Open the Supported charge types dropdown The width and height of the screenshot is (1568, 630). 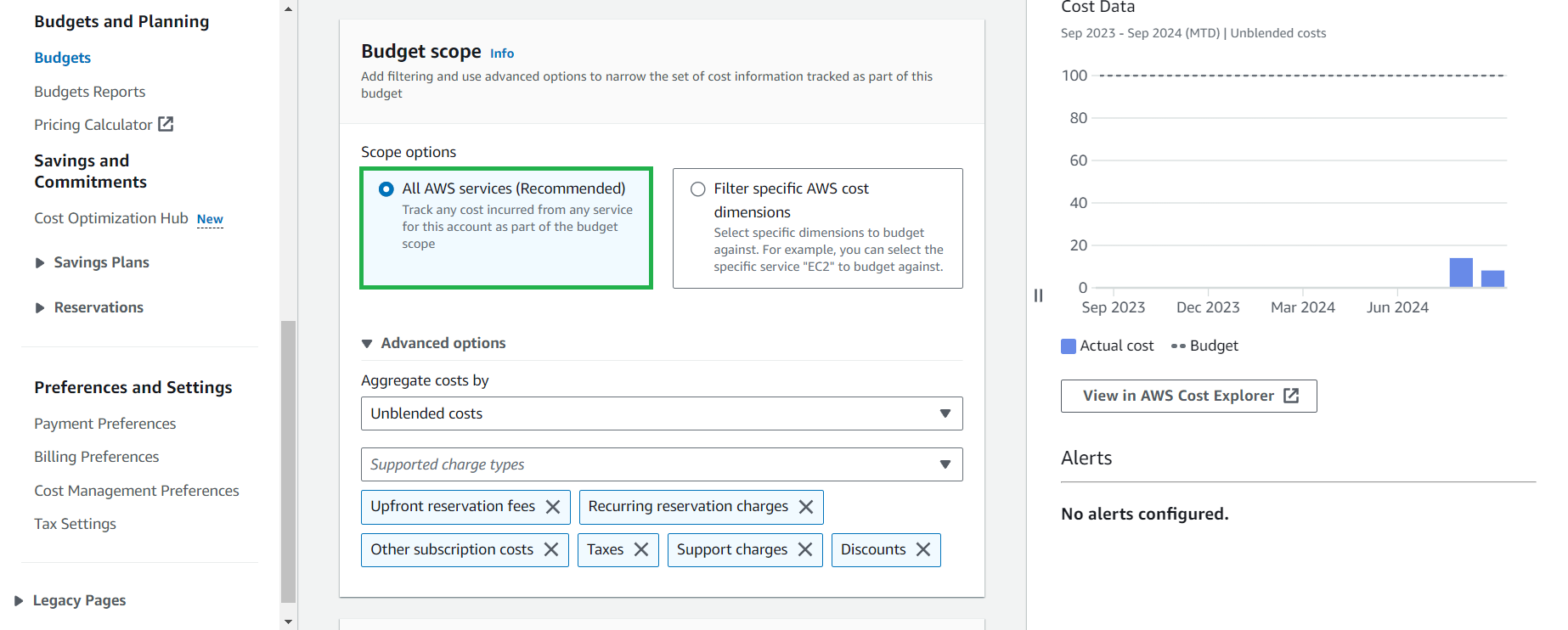(x=662, y=464)
